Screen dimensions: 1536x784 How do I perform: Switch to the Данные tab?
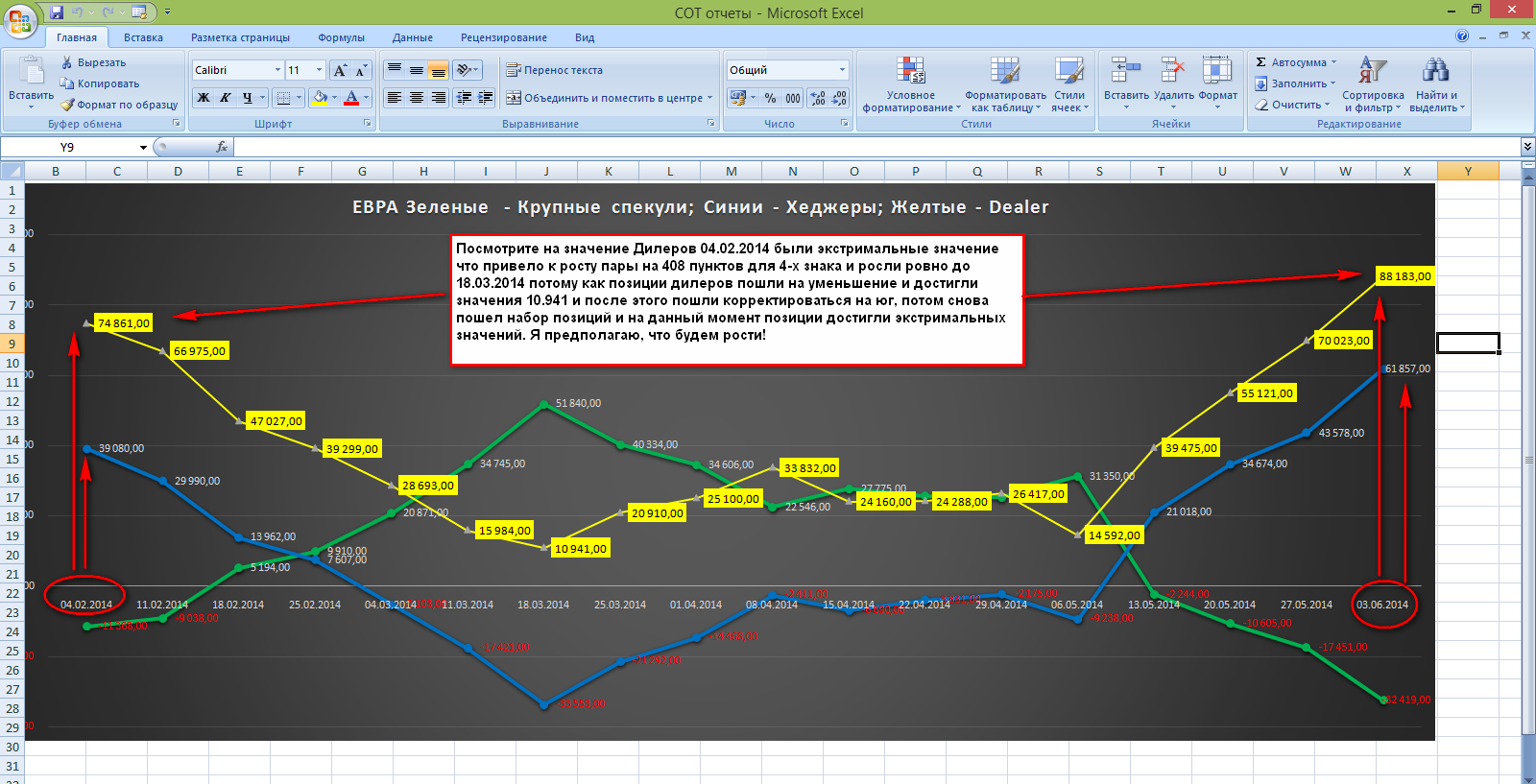(412, 37)
